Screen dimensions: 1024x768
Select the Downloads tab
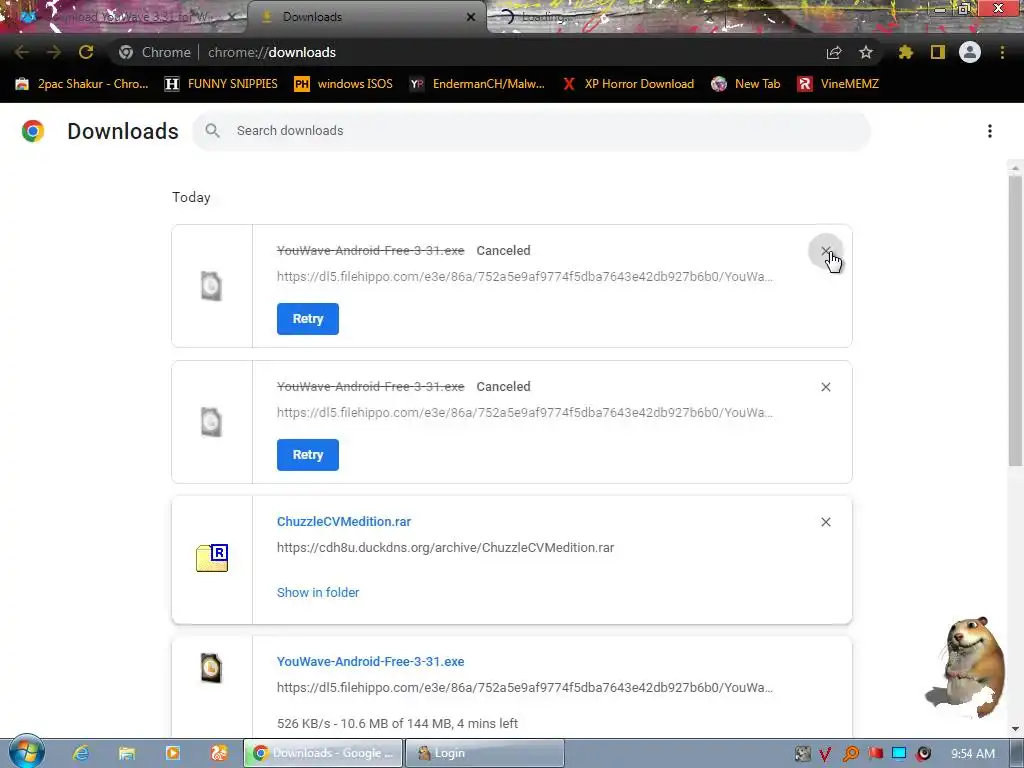(366, 17)
